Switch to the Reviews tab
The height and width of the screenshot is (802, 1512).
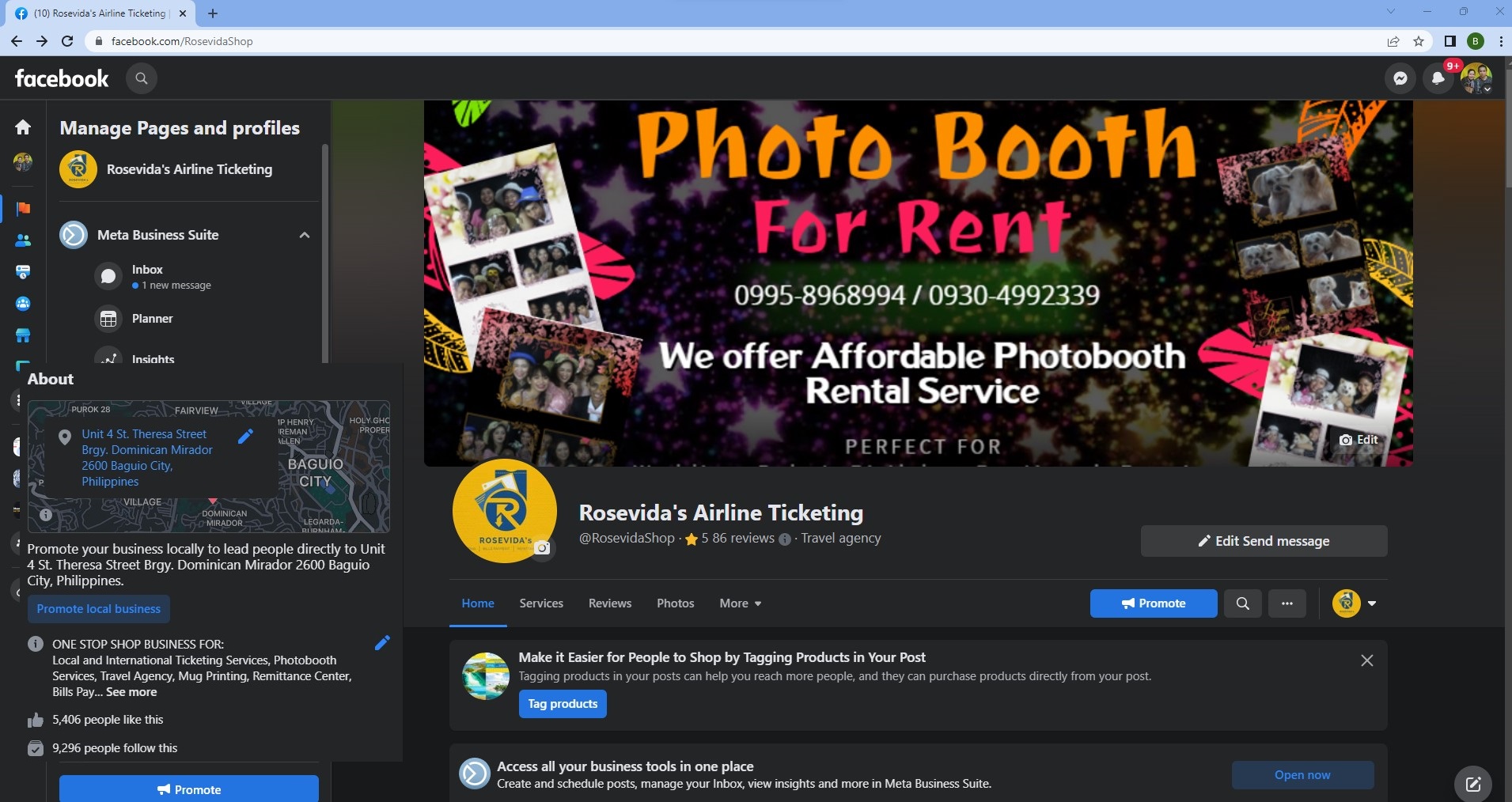coord(610,603)
